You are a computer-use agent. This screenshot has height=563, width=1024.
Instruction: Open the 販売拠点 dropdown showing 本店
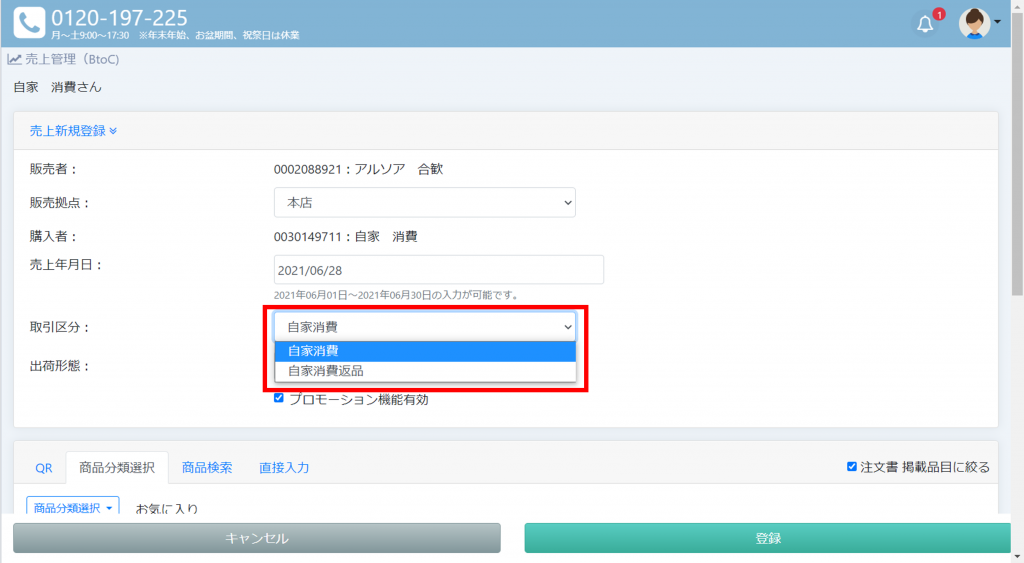click(424, 202)
